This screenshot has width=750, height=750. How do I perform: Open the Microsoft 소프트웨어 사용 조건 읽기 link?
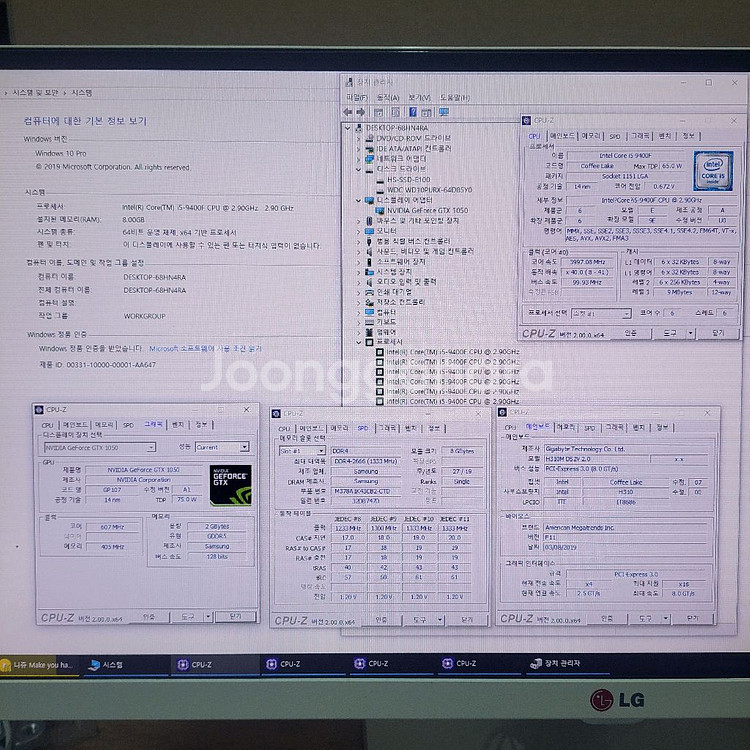click(205, 349)
